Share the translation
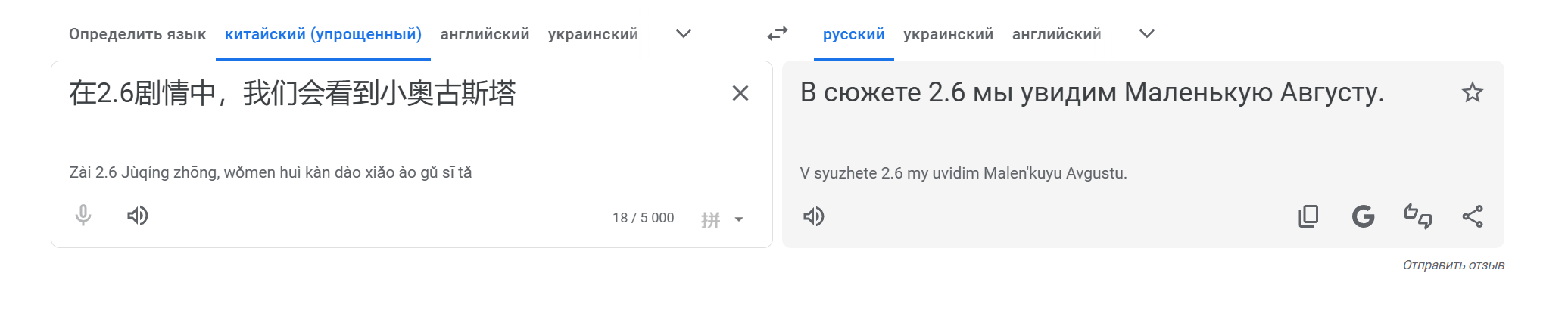1568x326 pixels. [x=1472, y=217]
